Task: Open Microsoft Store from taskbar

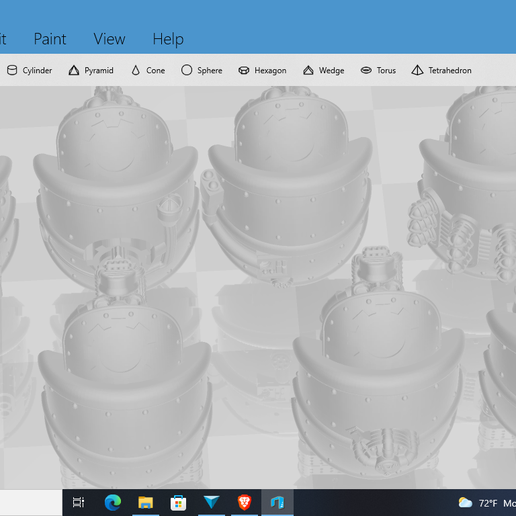Action: pos(178,502)
